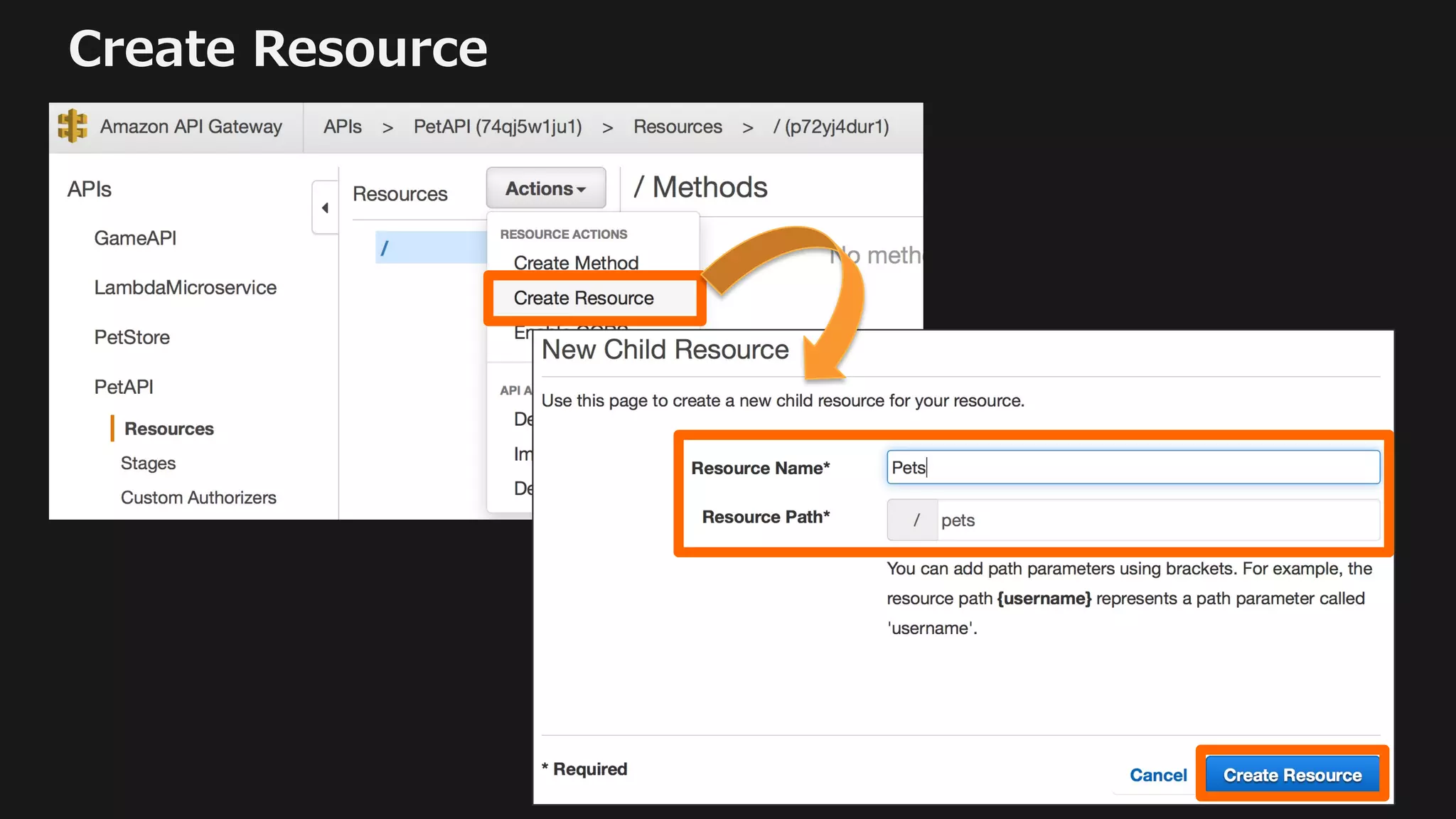The height and width of the screenshot is (819, 1456).
Task: Open LambdaMicroservice in the APIs list
Action: coord(186,287)
